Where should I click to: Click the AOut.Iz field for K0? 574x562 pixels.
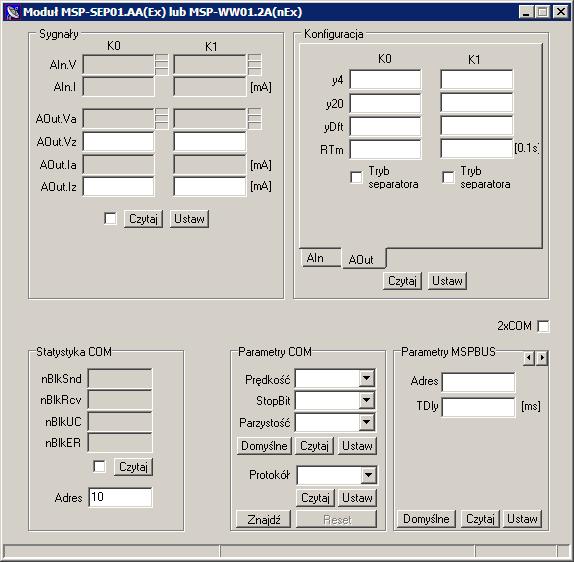118,187
